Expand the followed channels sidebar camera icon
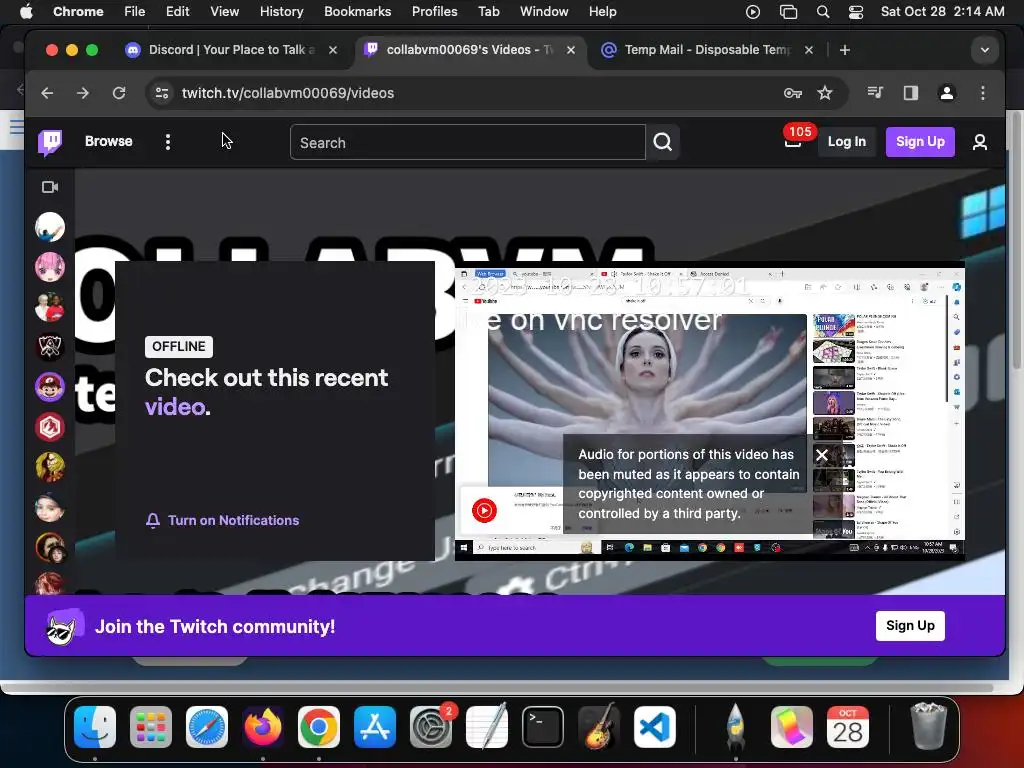 pos(50,187)
